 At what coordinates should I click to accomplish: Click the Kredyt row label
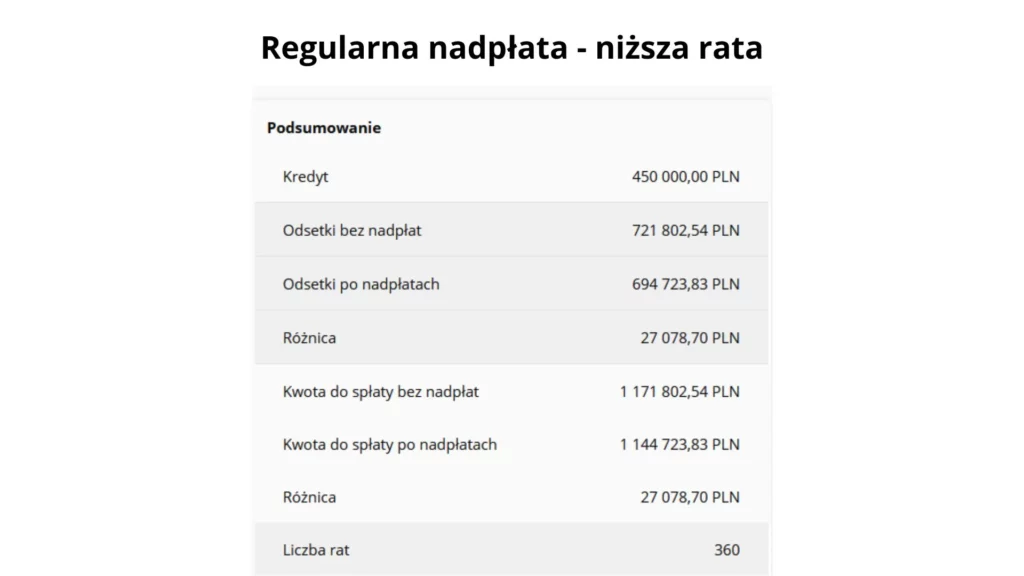click(306, 177)
